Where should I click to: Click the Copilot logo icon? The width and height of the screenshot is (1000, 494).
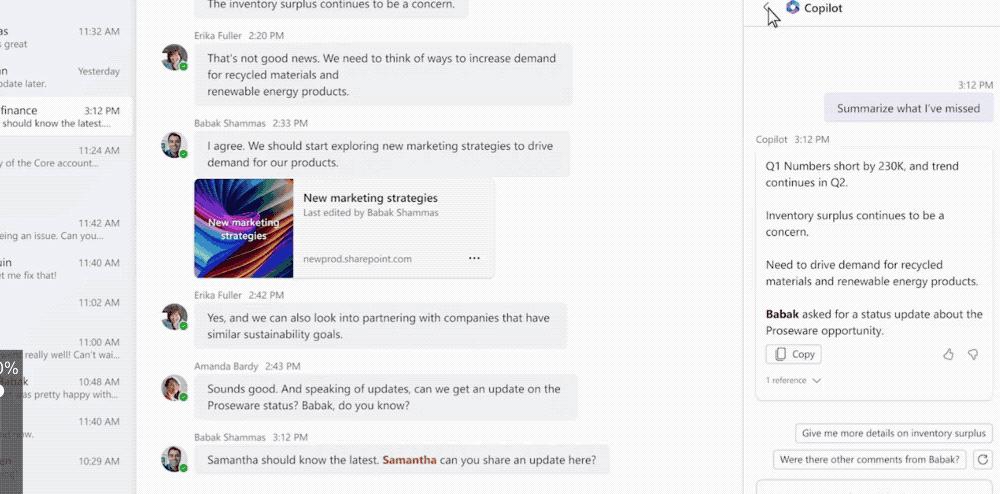click(x=793, y=8)
